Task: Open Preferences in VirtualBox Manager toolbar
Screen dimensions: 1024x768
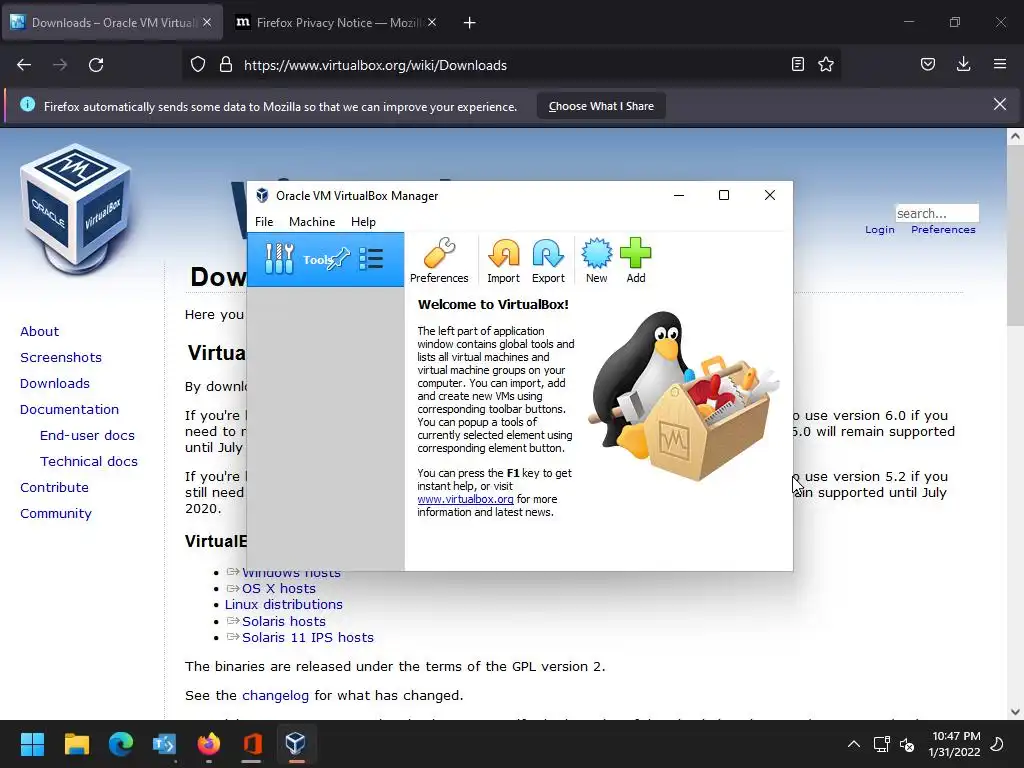Action: click(439, 260)
